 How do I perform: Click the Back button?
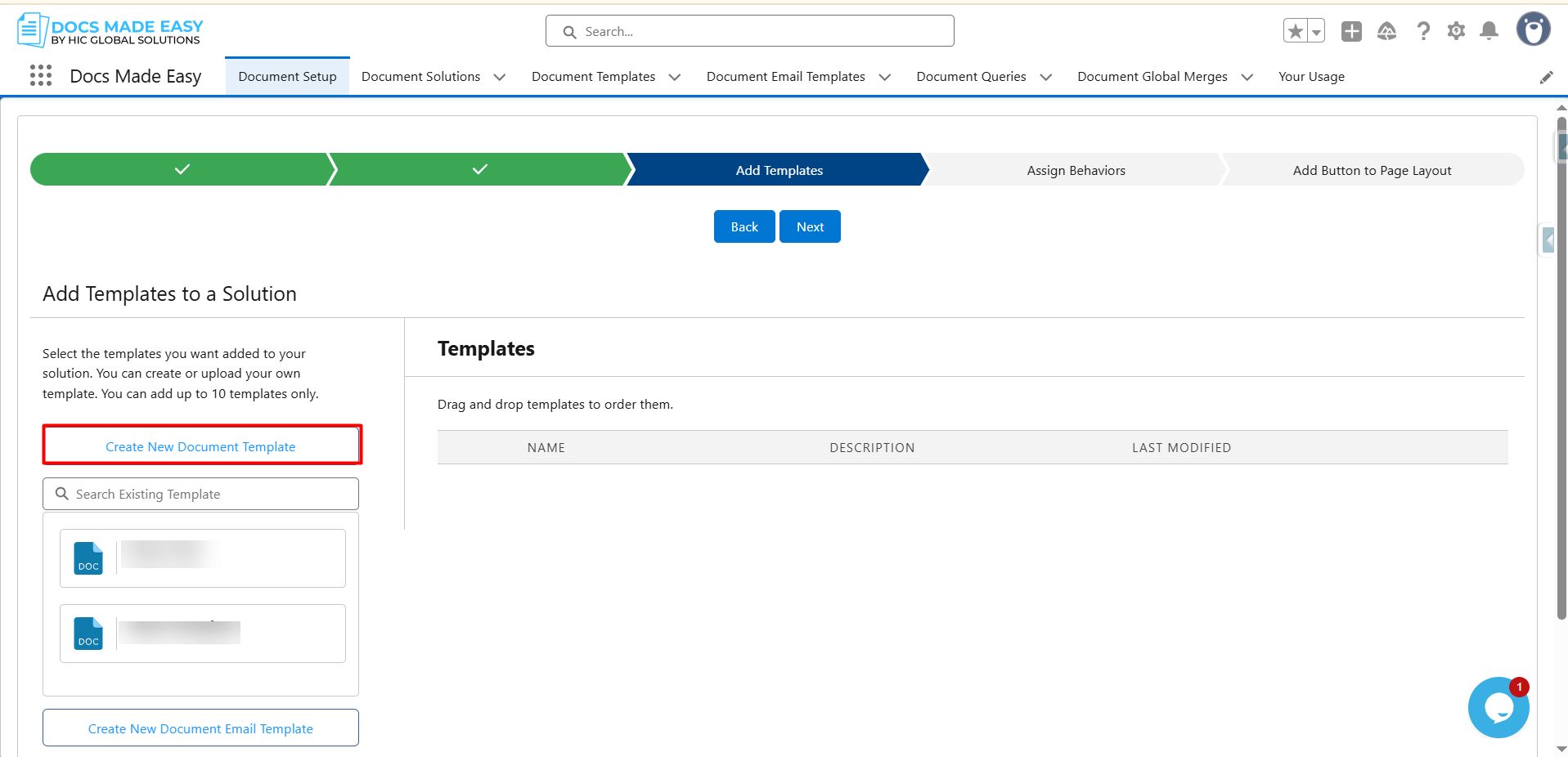pos(744,226)
